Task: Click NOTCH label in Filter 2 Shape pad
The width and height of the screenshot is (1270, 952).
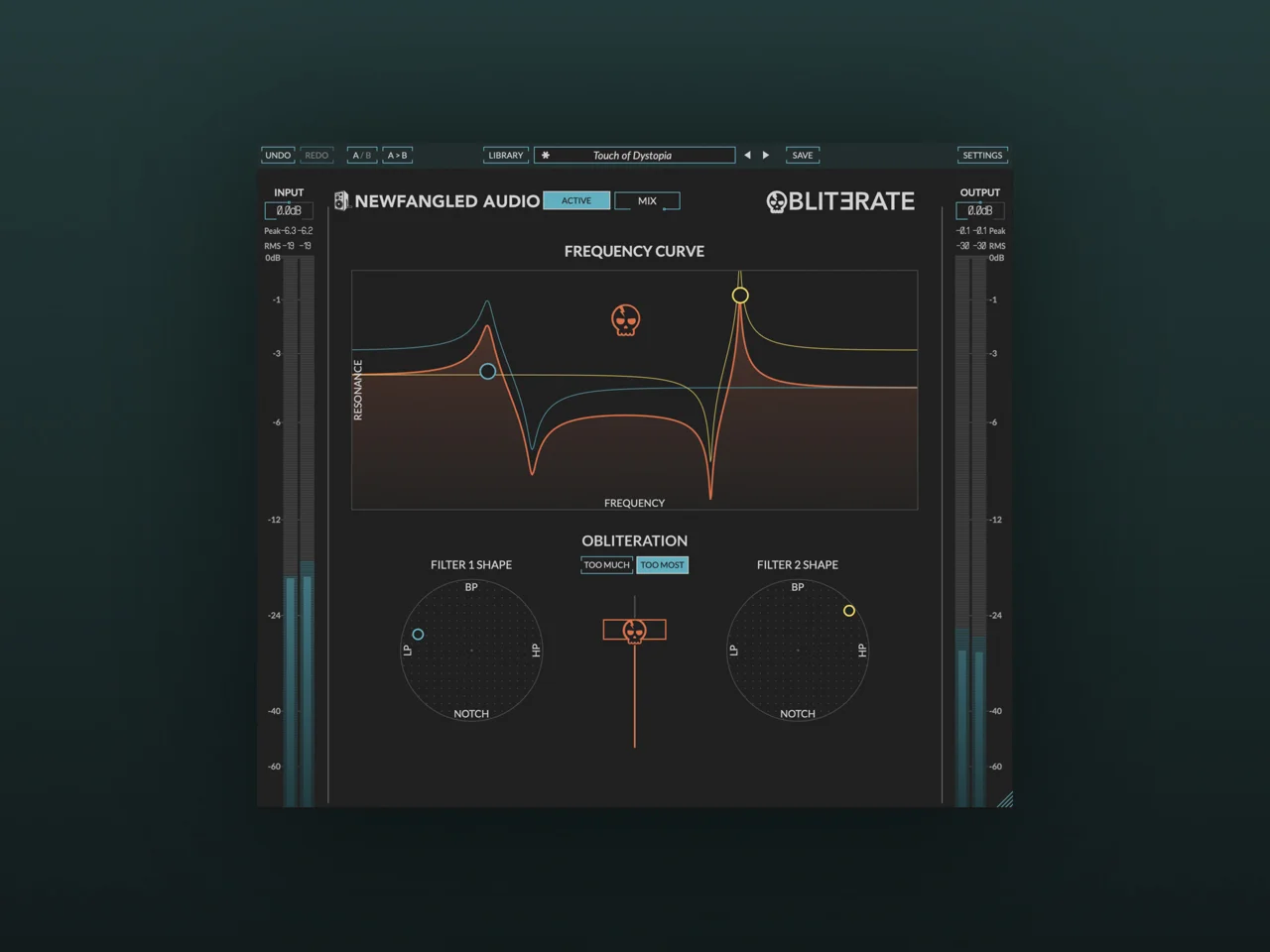Action: [x=798, y=714]
